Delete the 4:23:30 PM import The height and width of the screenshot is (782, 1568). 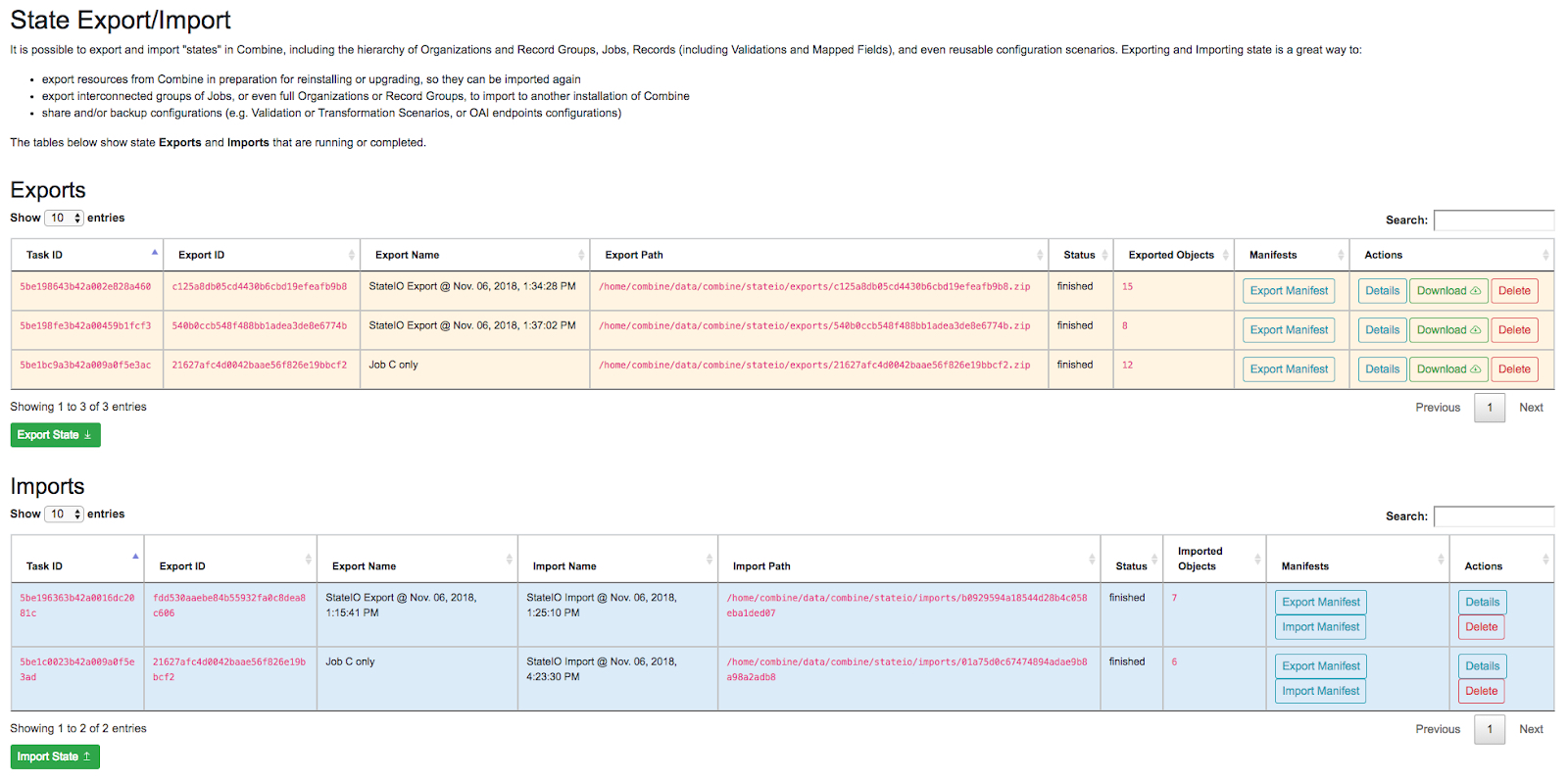pos(1482,691)
